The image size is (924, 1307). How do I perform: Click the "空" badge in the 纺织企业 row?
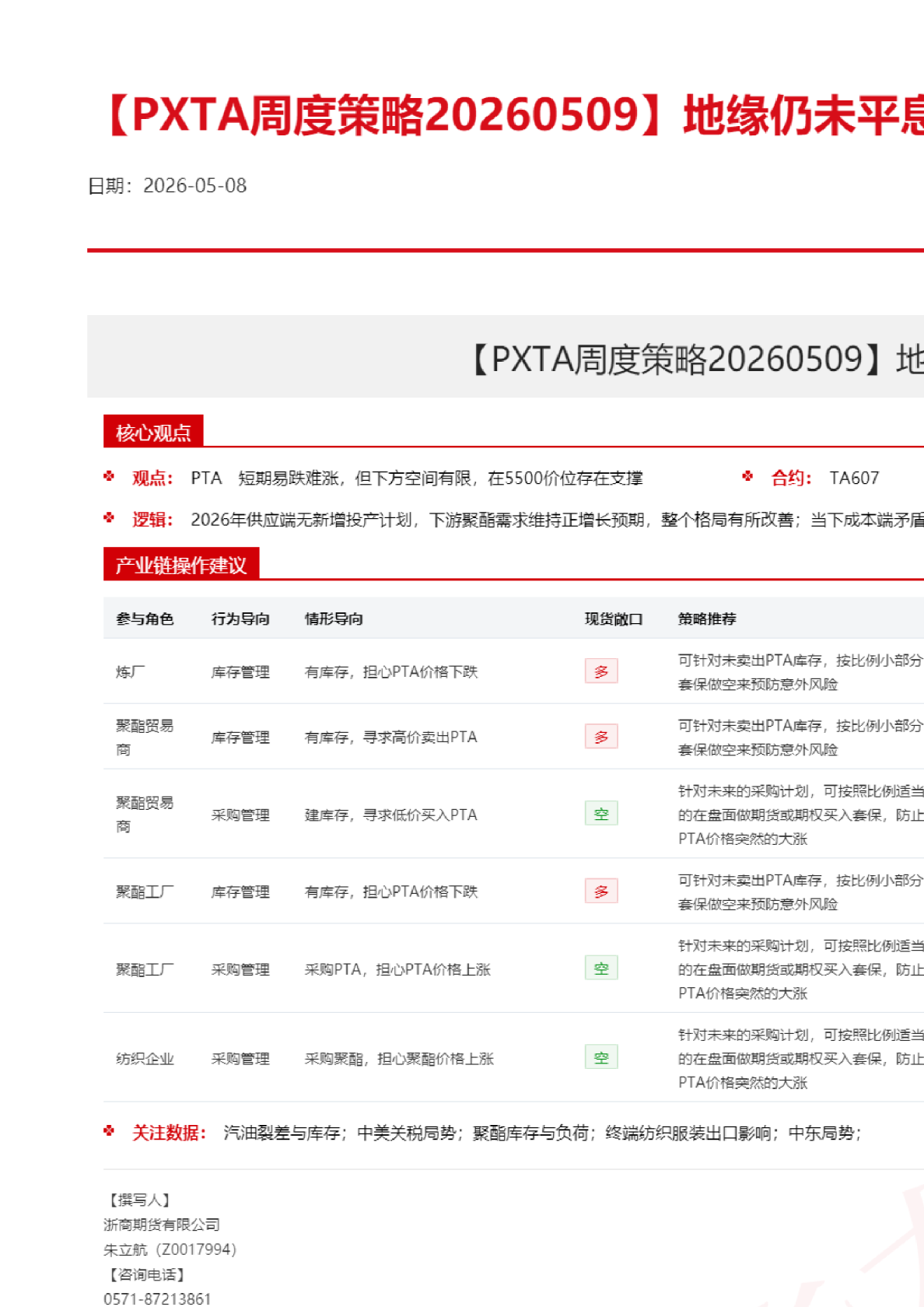601,1057
